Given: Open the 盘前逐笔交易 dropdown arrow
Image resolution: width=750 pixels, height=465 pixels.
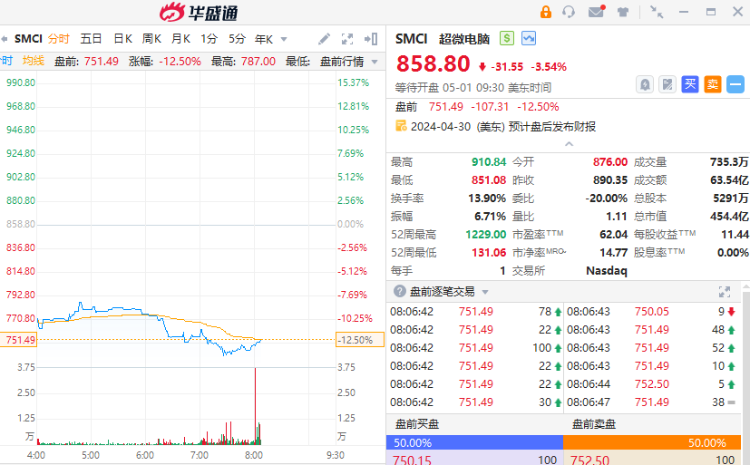Looking at the screenshot, I should 485,292.
